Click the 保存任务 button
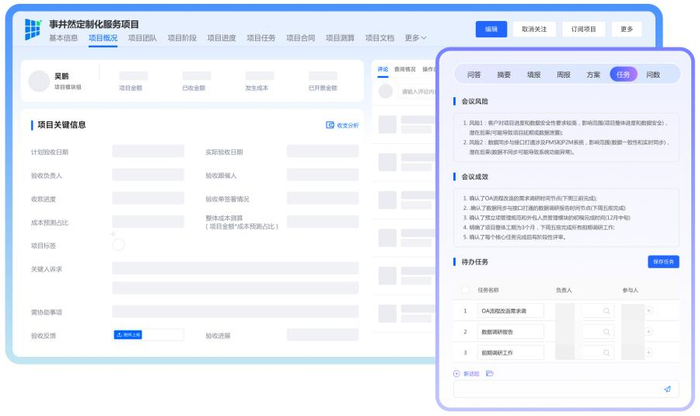Image resolution: width=700 pixels, height=416 pixels. click(x=663, y=261)
